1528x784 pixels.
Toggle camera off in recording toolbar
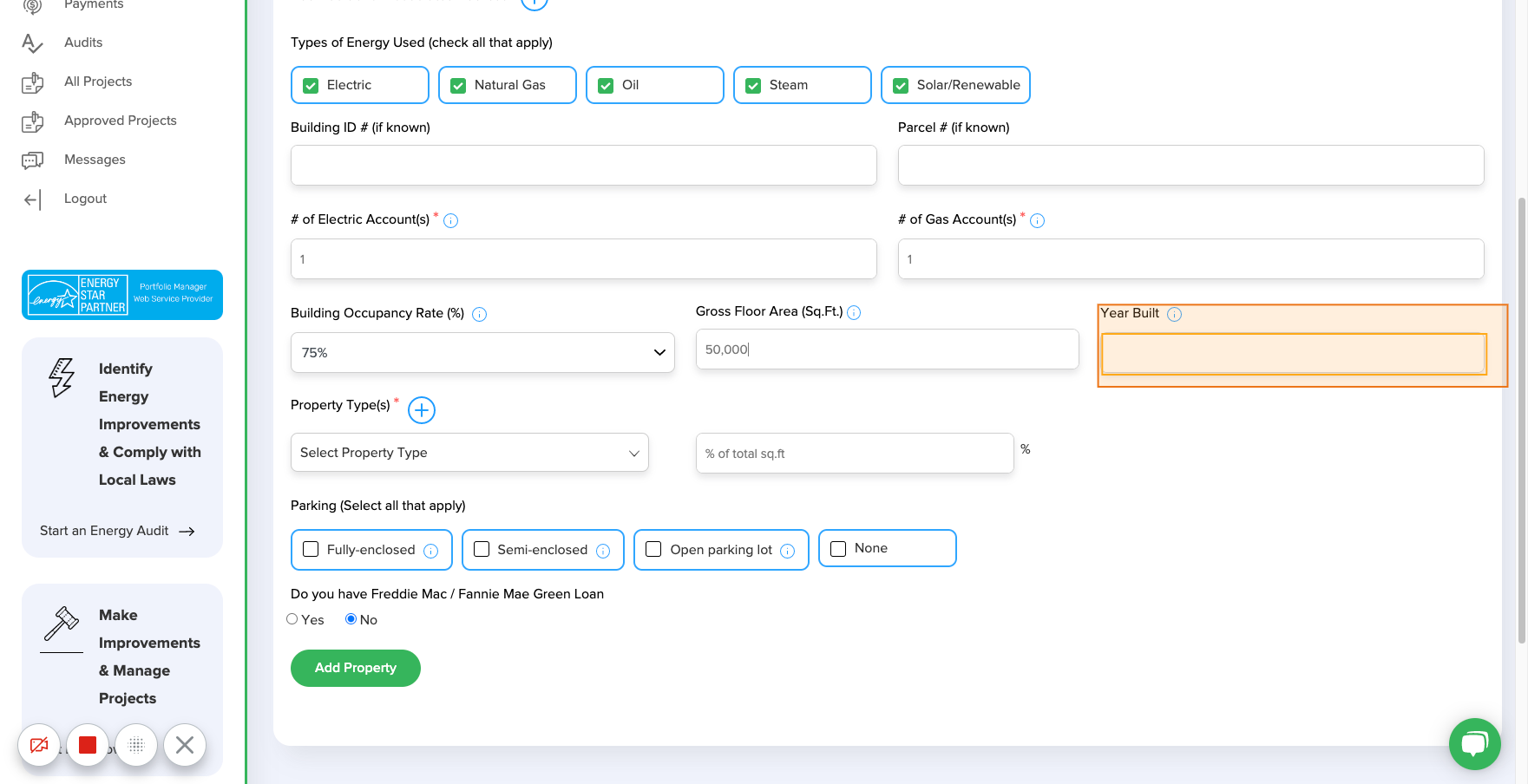[x=39, y=745]
